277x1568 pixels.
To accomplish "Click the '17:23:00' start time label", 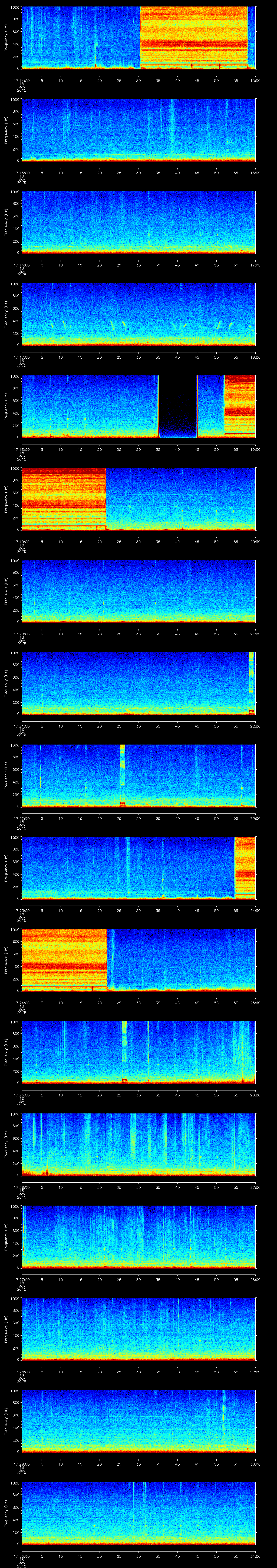I will pos(22,910).
